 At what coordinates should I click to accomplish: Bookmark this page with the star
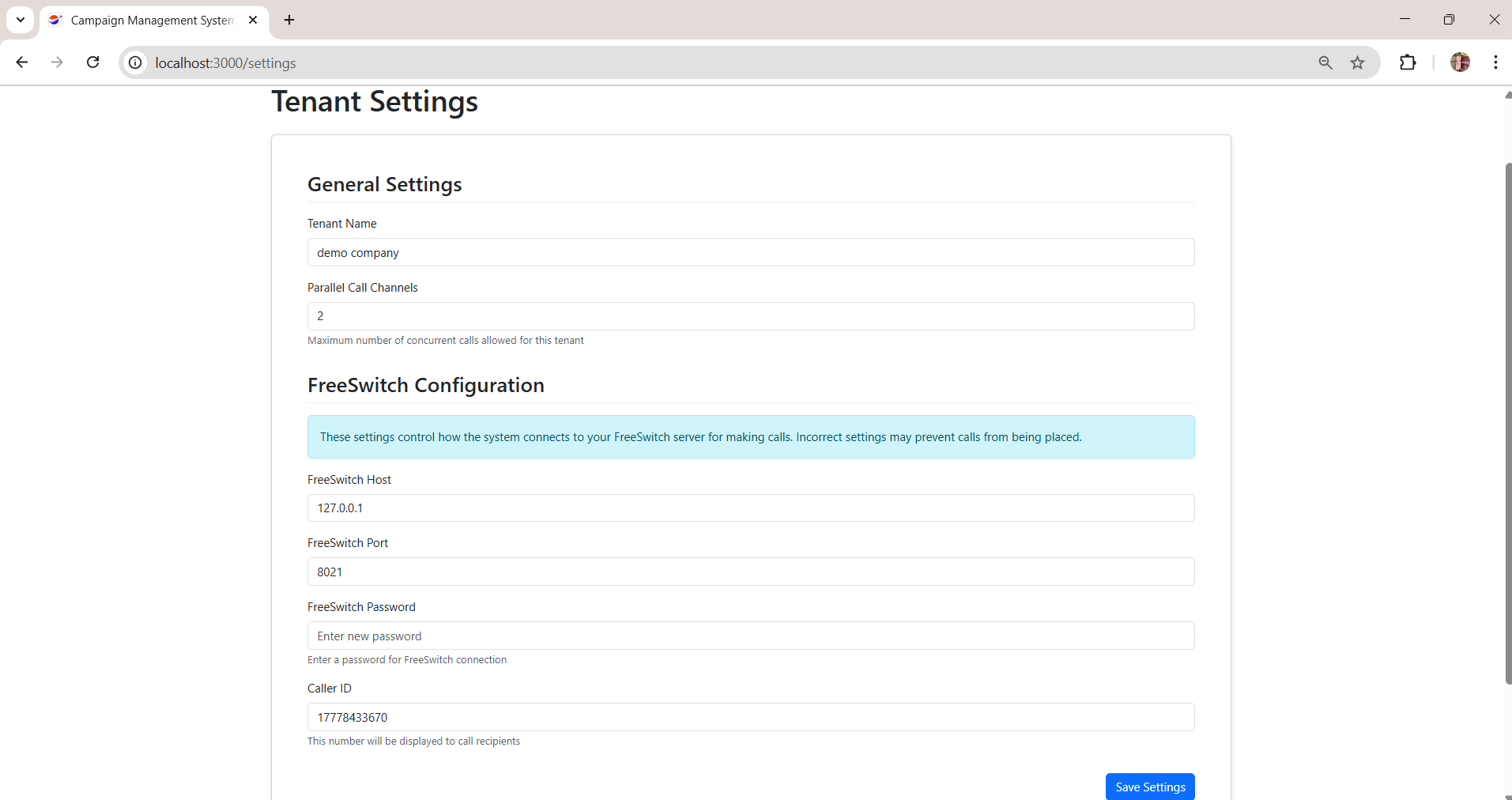(1357, 62)
